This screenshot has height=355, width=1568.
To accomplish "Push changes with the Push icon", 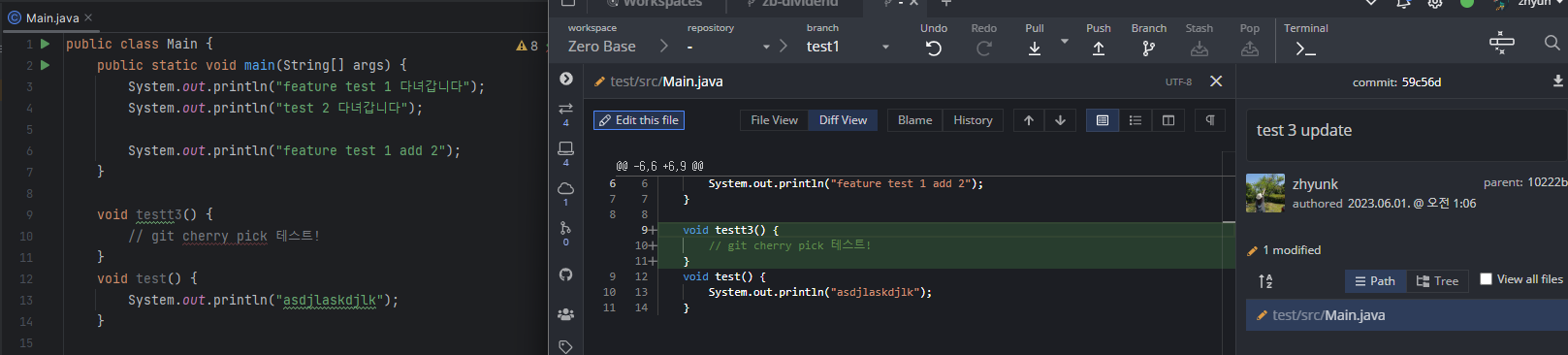I will coord(1099,48).
